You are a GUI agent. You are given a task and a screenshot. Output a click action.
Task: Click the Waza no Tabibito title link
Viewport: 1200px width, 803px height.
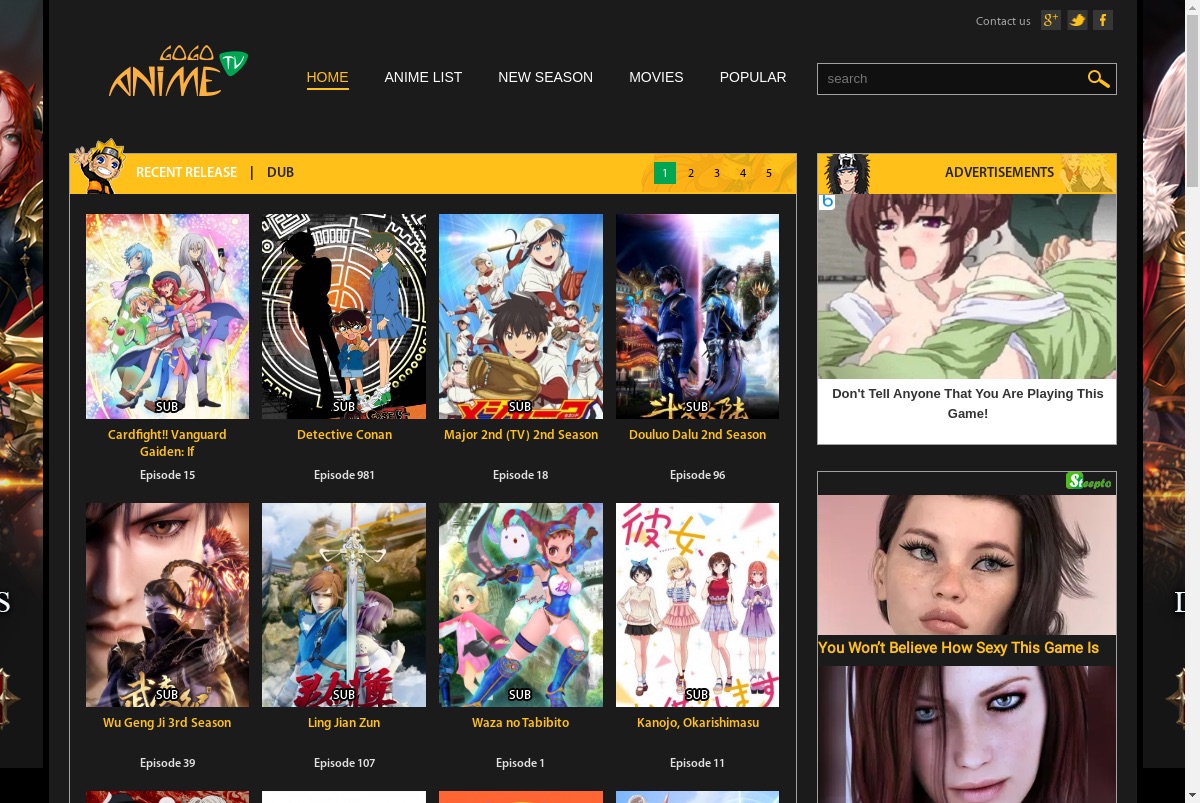point(521,723)
